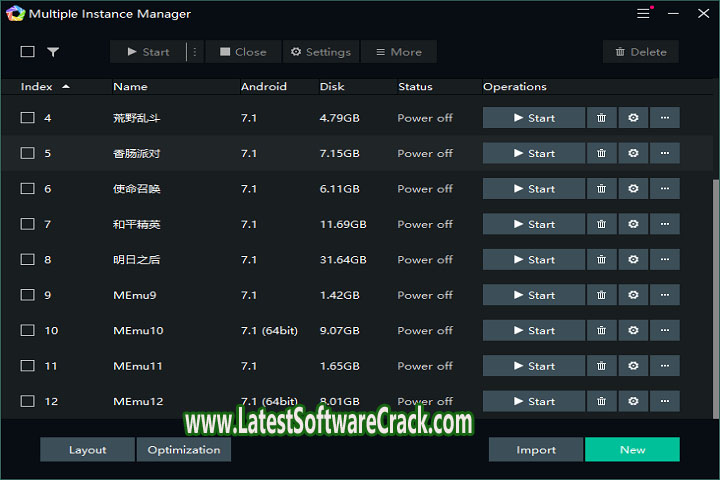Open gear settings for instance index 6
Screen dimensions: 720x480
tap(633, 189)
